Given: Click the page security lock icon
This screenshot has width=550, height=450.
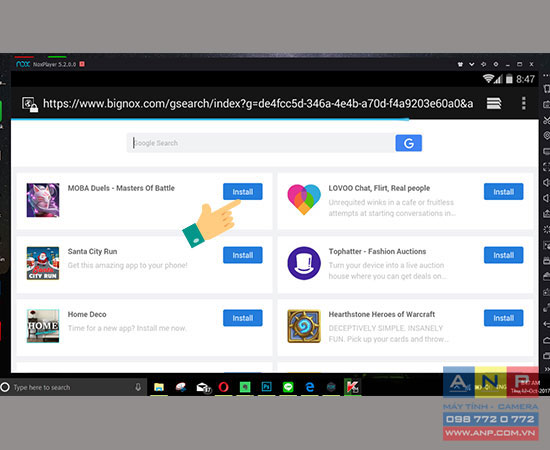Looking at the screenshot, I should tap(30, 105).
